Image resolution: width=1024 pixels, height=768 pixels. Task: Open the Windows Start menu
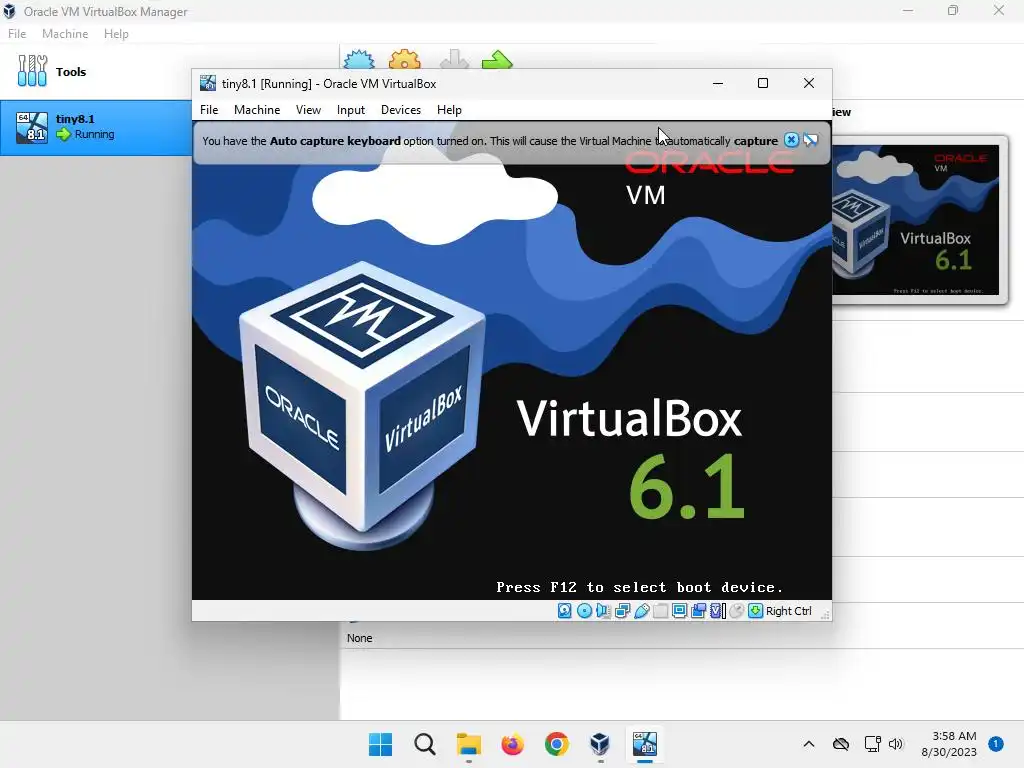point(381,744)
